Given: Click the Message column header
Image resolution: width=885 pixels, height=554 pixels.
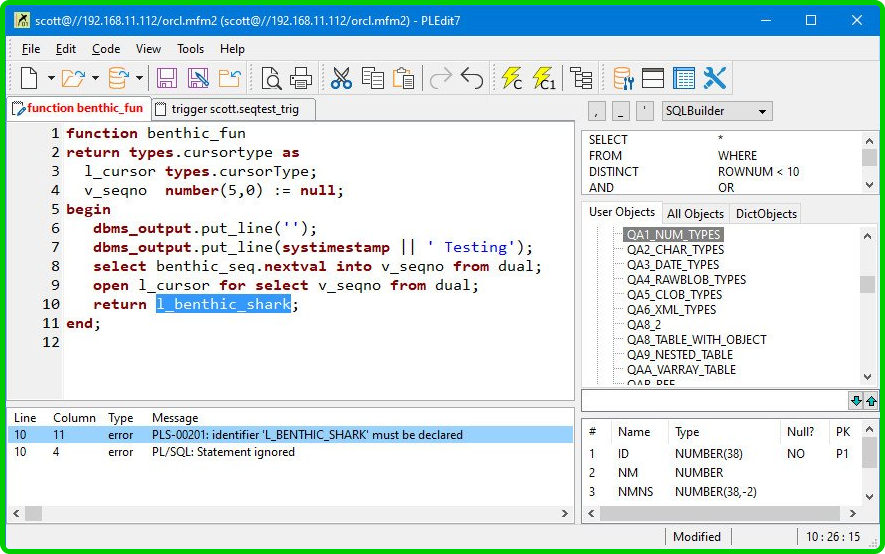Looking at the screenshot, I should pos(175,418).
